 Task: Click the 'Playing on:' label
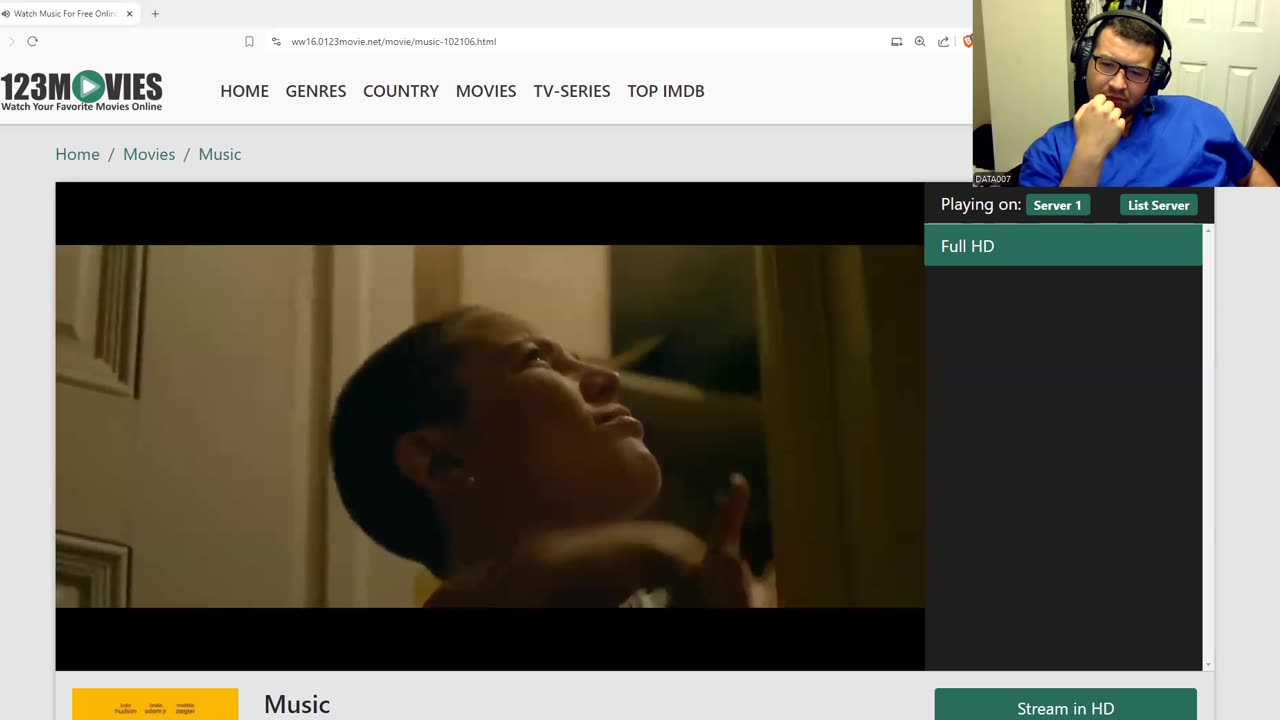point(980,204)
